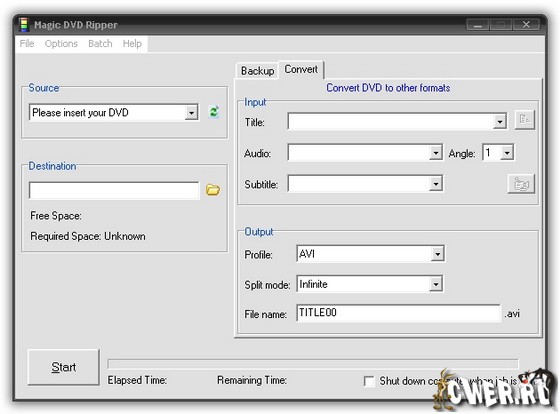Click the 'Remaining Time:' label
This screenshot has width=560, height=414.
tap(252, 380)
